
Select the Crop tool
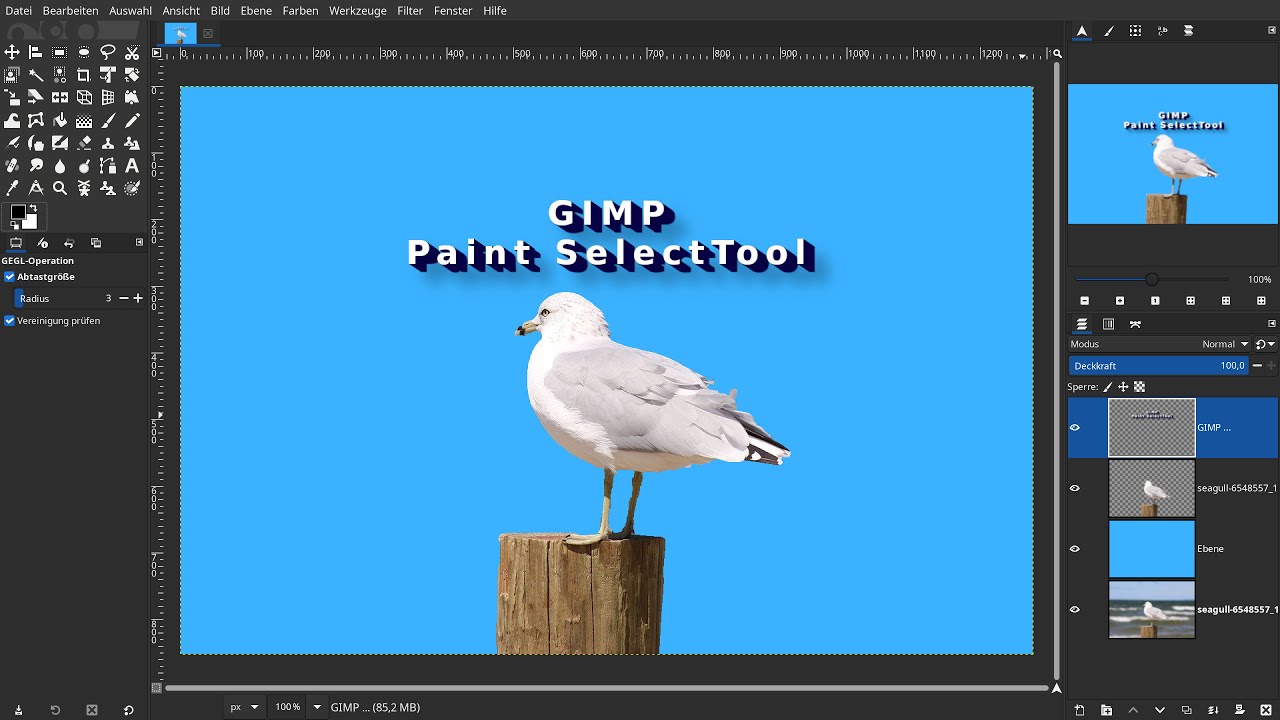[x=84, y=75]
